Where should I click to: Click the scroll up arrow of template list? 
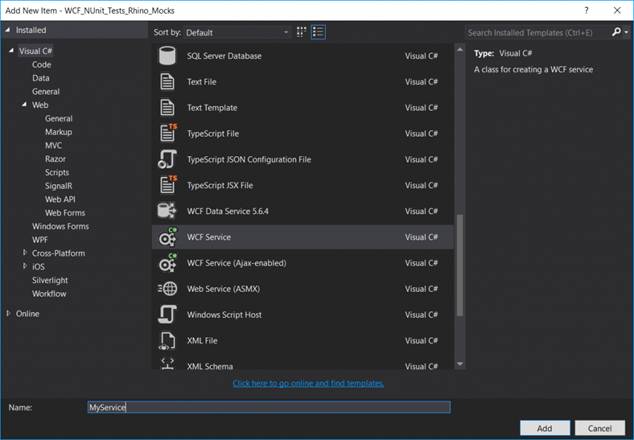[x=460, y=50]
